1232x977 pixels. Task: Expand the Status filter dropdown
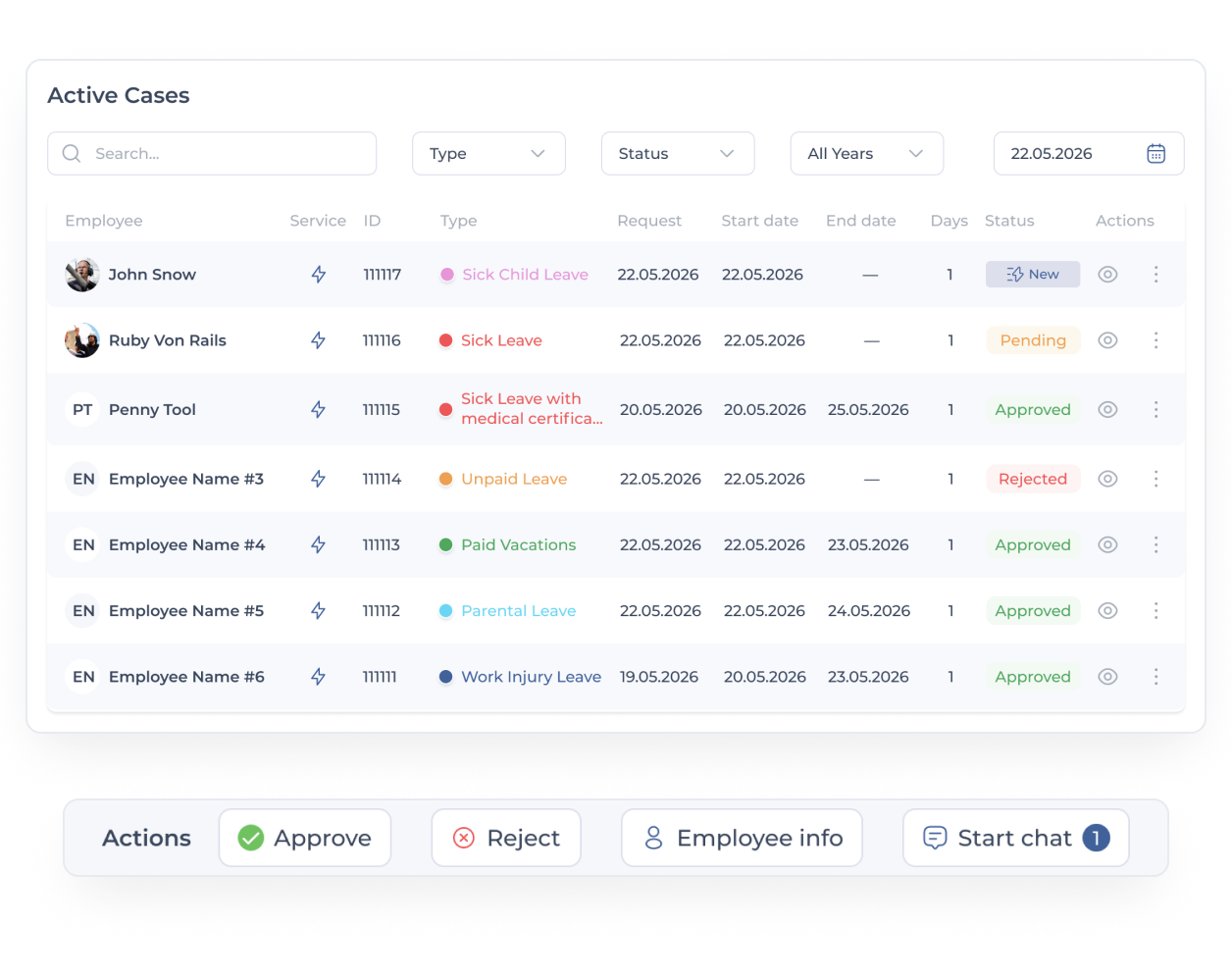[678, 154]
